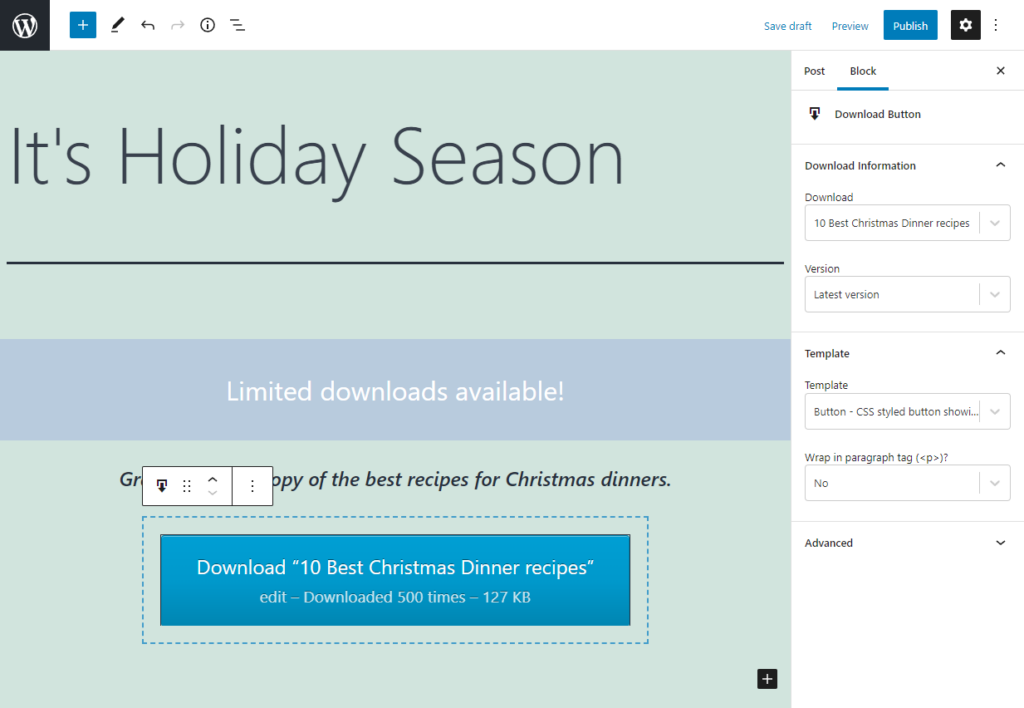Click the Download Button icon in the sidebar
The height and width of the screenshot is (708, 1024).
(814, 114)
